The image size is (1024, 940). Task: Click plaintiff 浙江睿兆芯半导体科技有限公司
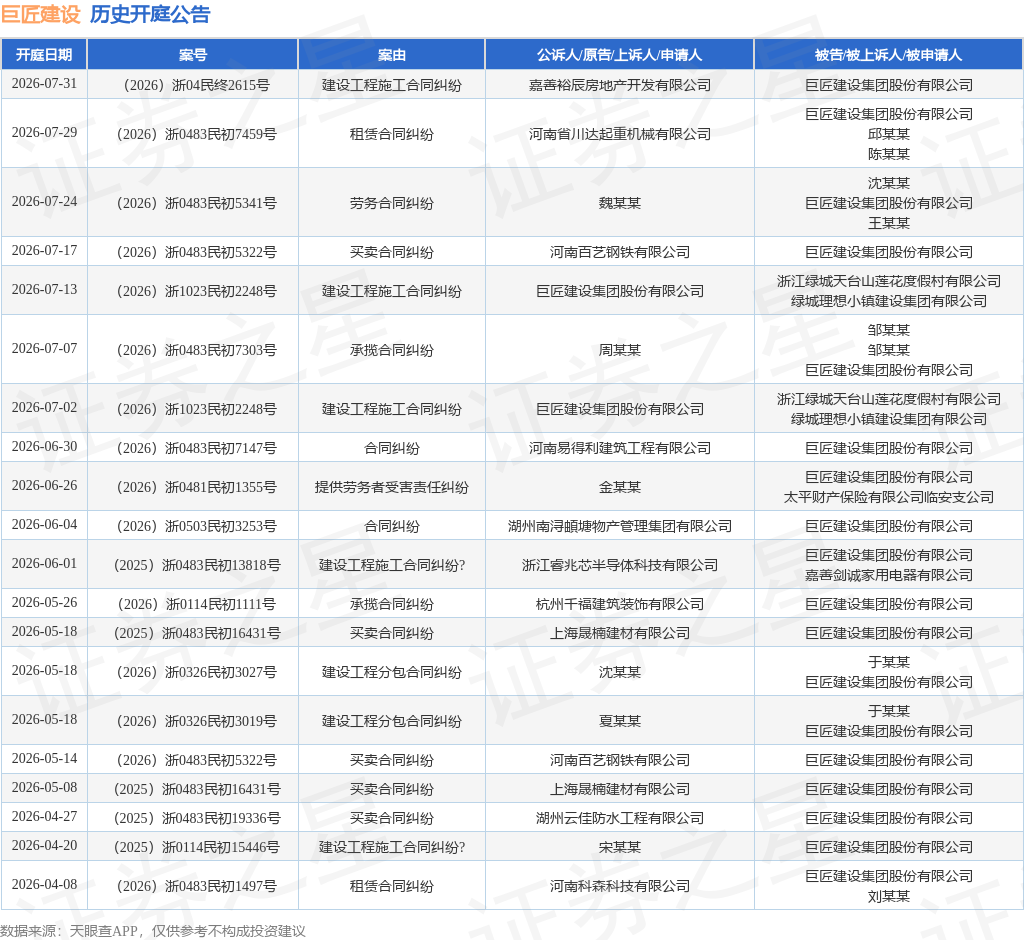click(x=620, y=565)
